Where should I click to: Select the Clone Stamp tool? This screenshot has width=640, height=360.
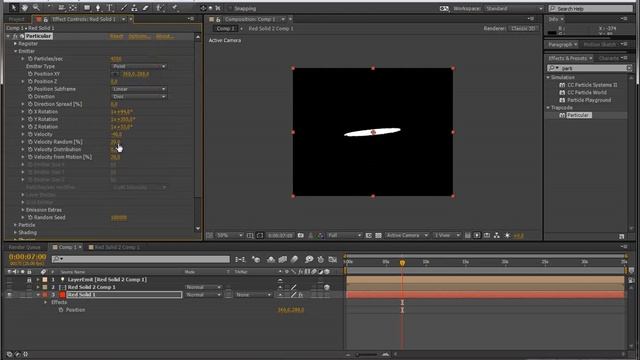pyautogui.click(x=134, y=8)
